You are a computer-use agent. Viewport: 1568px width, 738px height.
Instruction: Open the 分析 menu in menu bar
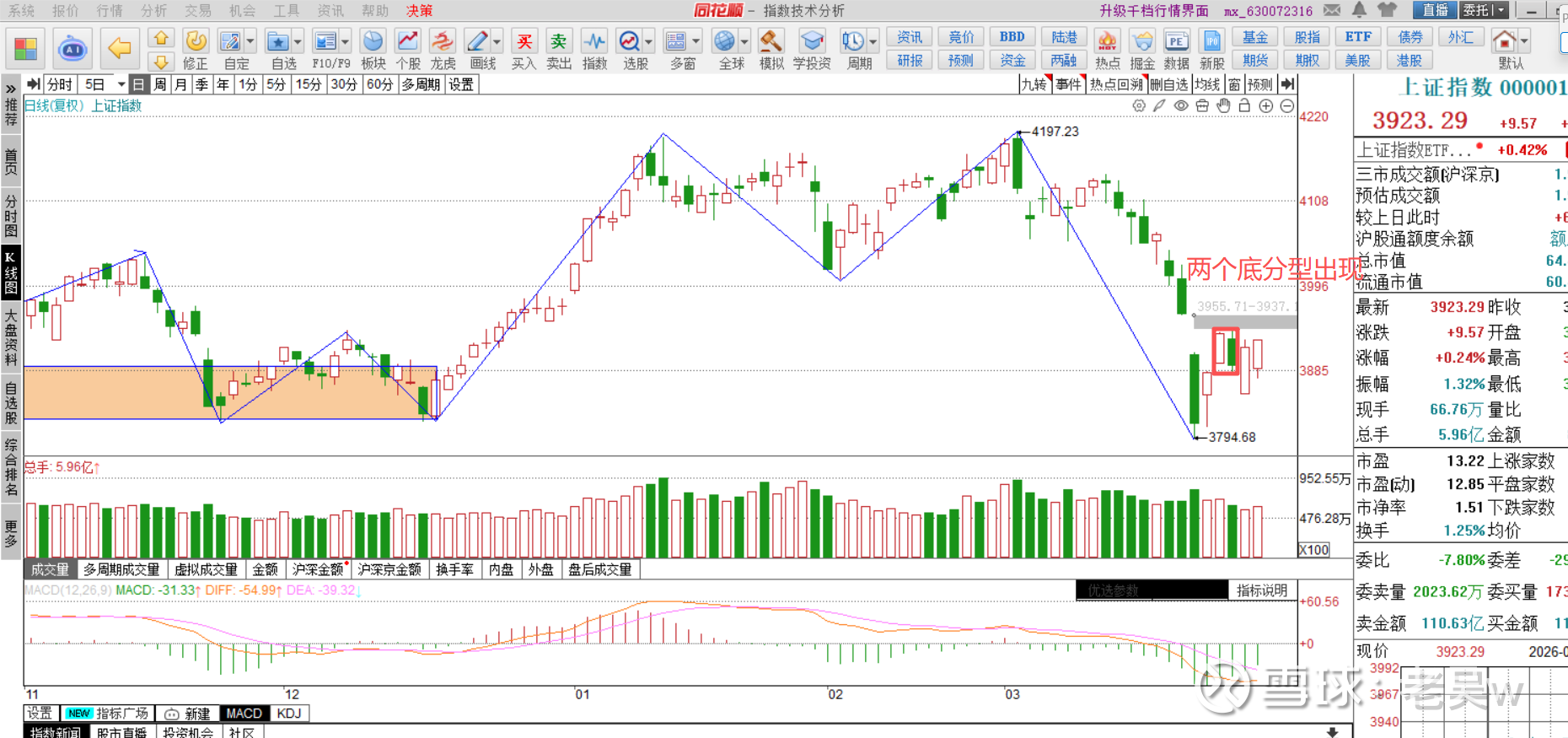[x=153, y=10]
